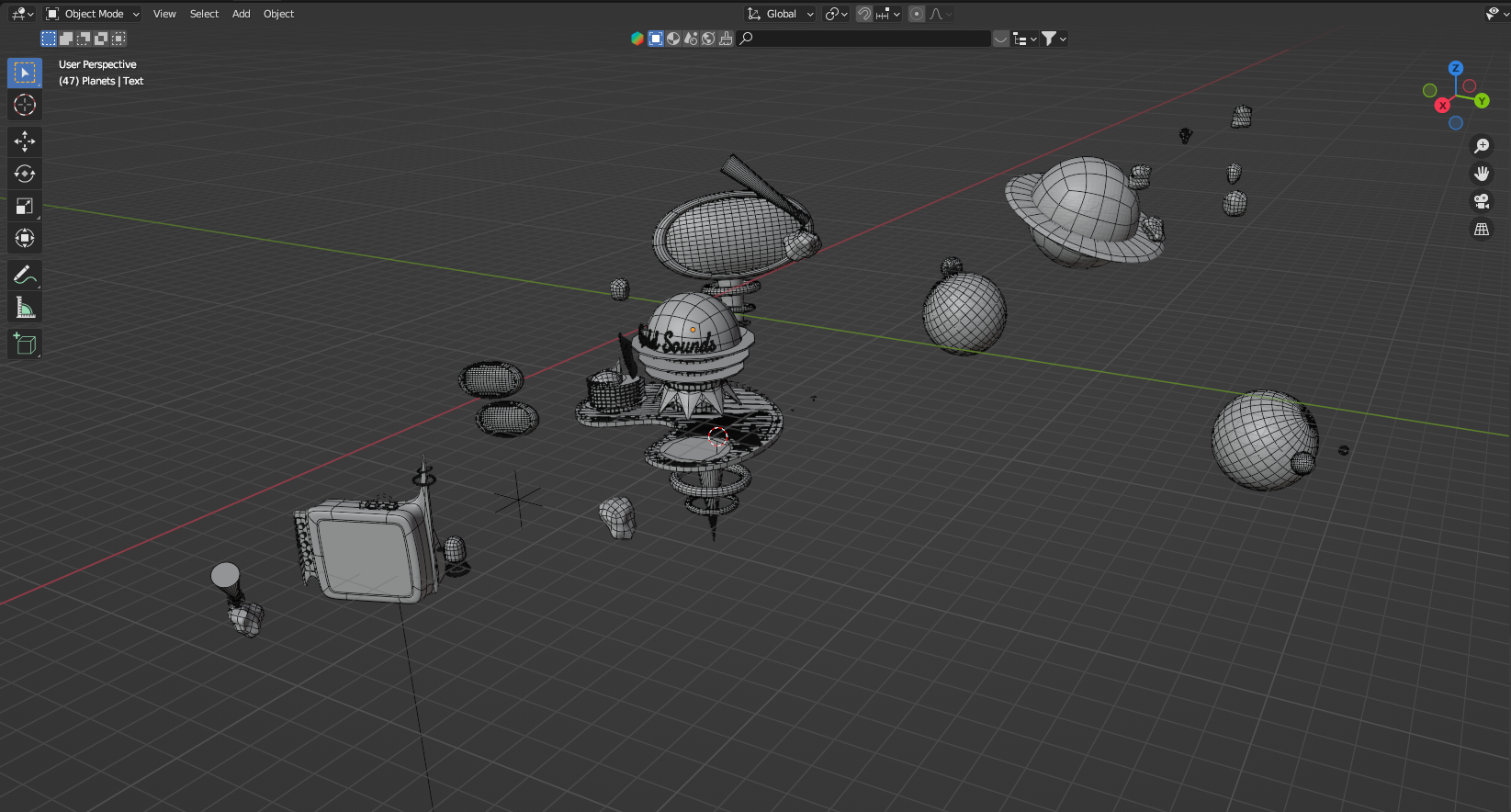Select the Measure tool

point(25,308)
